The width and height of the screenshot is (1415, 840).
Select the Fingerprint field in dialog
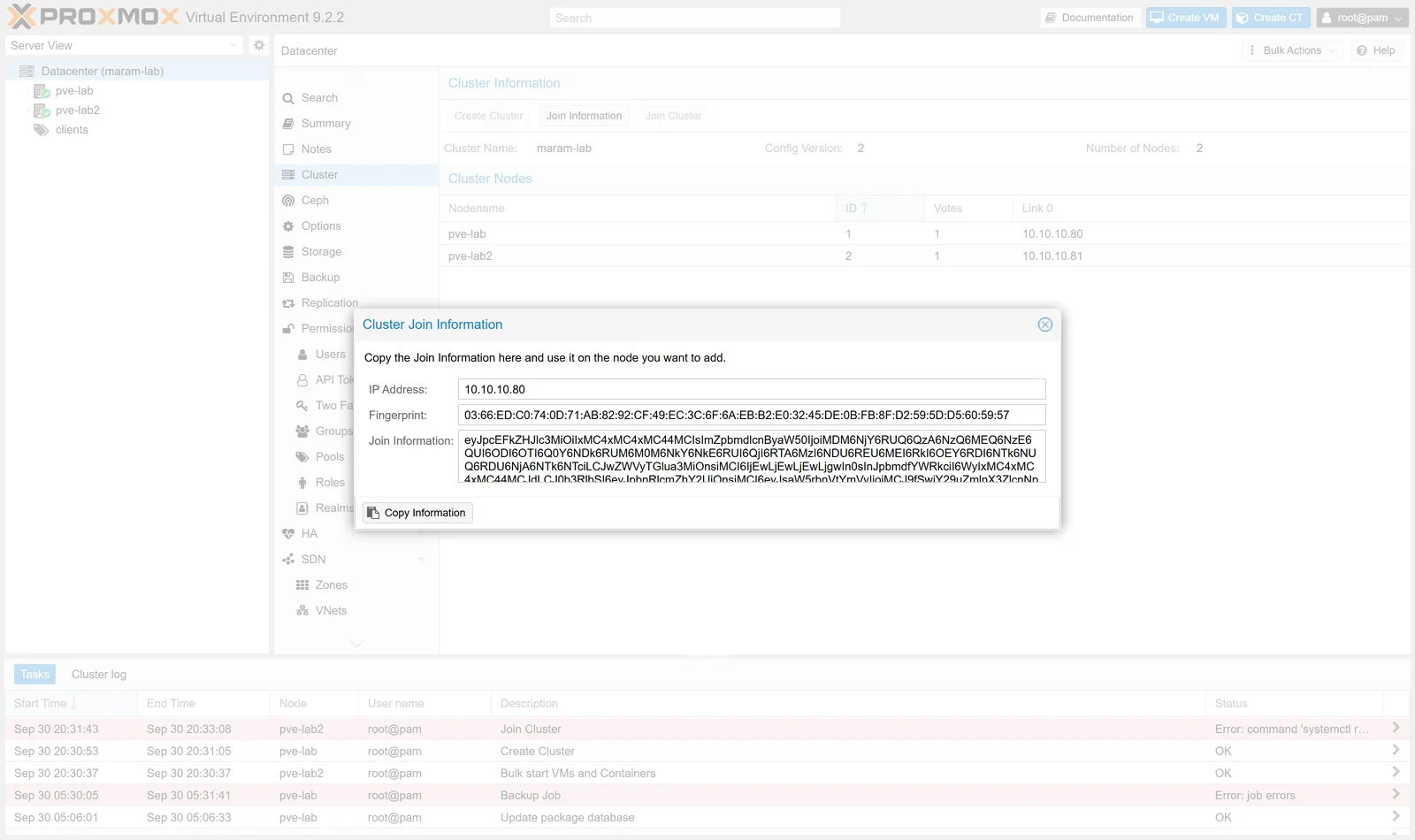752,415
